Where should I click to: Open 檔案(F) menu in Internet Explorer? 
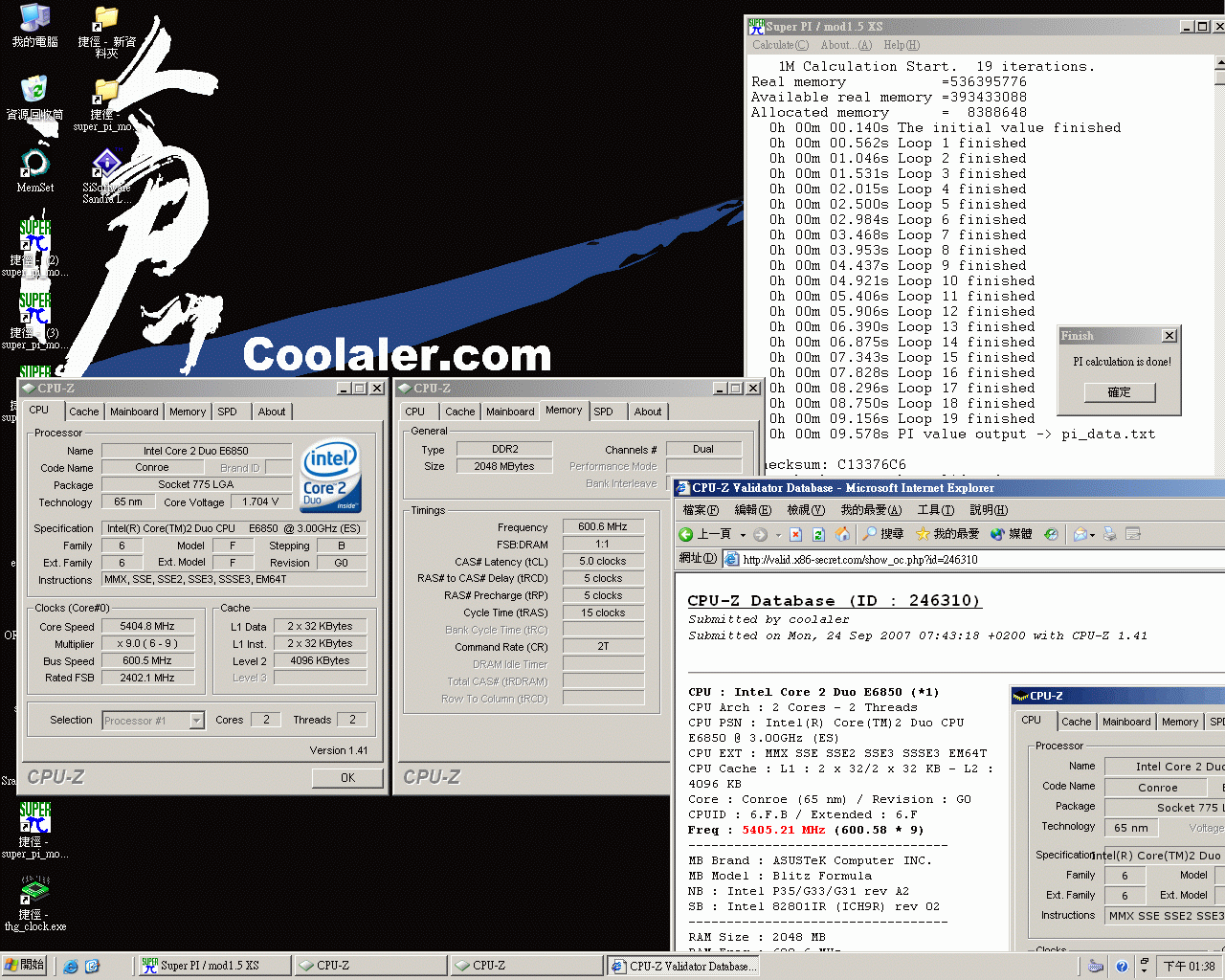(x=701, y=510)
